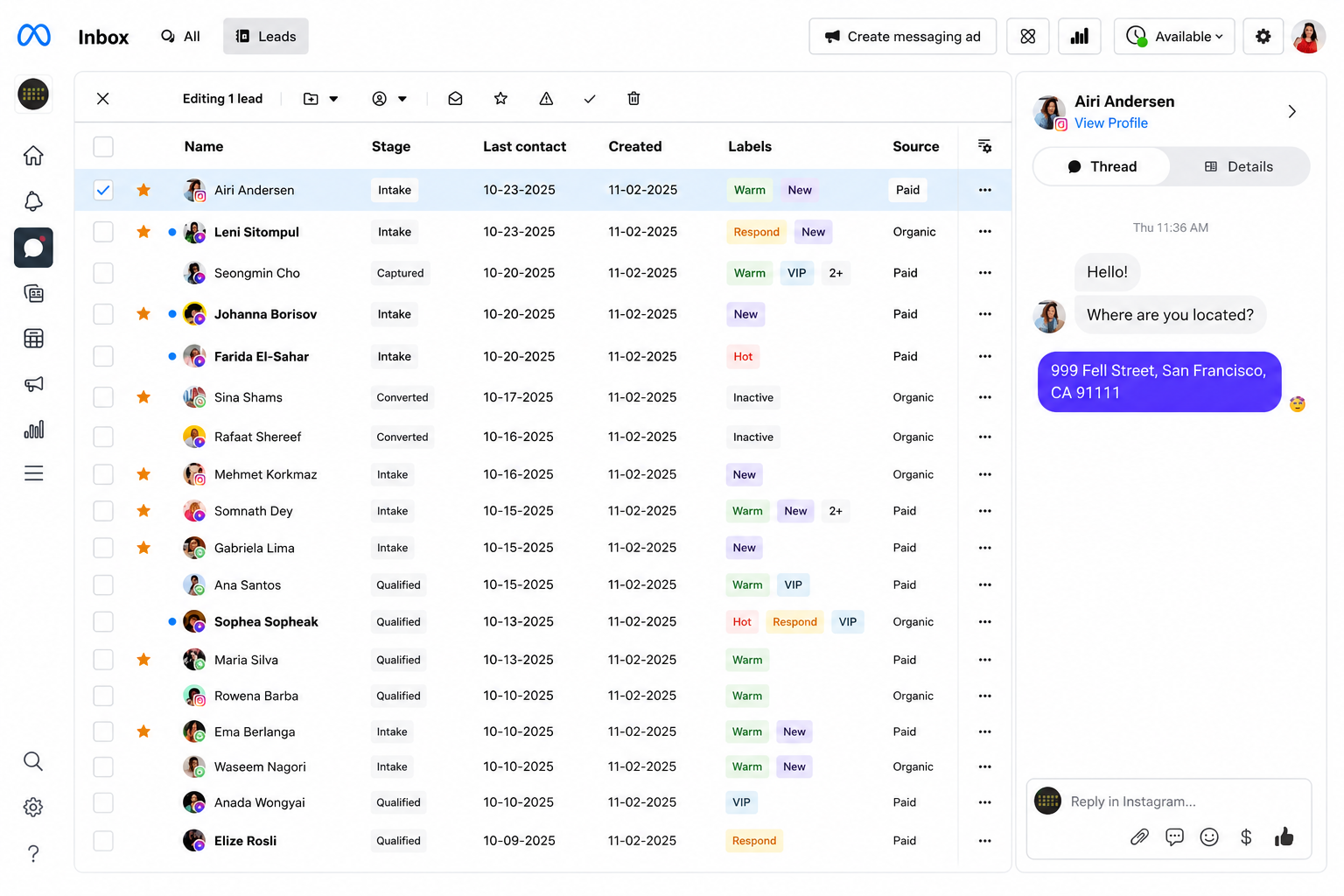Open the user profile avatar top right

pyautogui.click(x=1308, y=37)
